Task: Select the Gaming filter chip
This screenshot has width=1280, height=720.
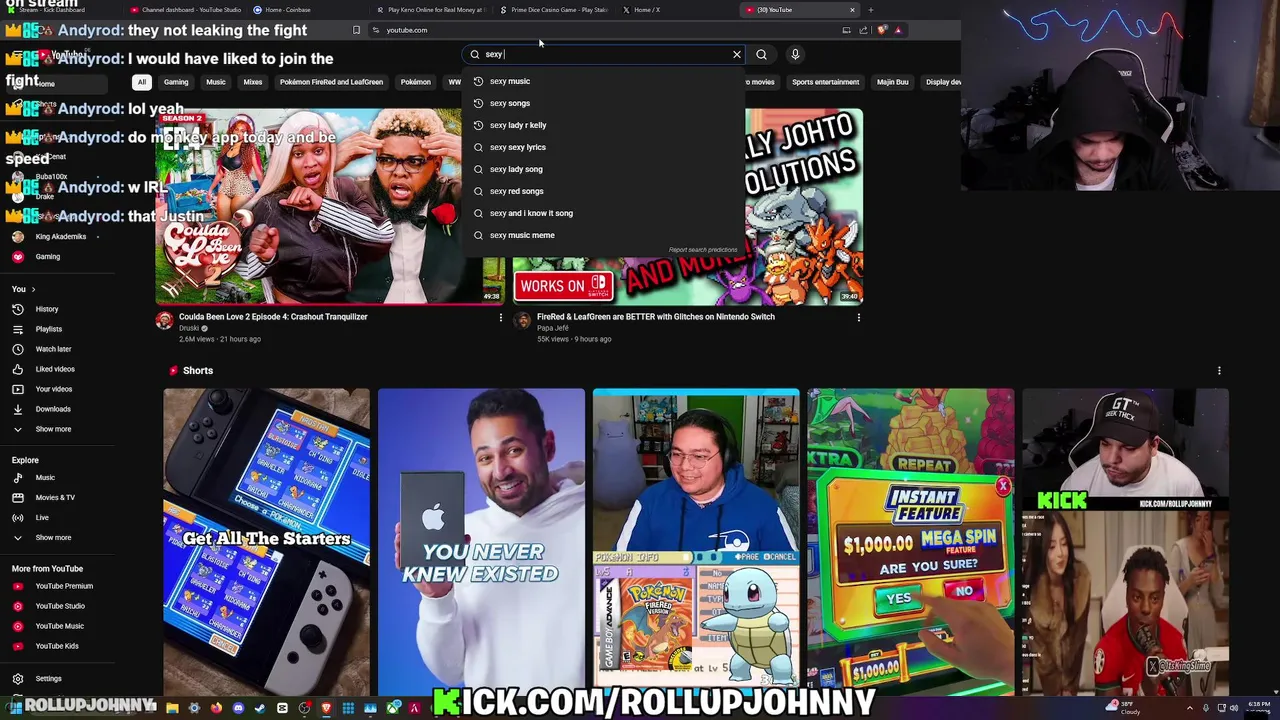Action: point(176,82)
